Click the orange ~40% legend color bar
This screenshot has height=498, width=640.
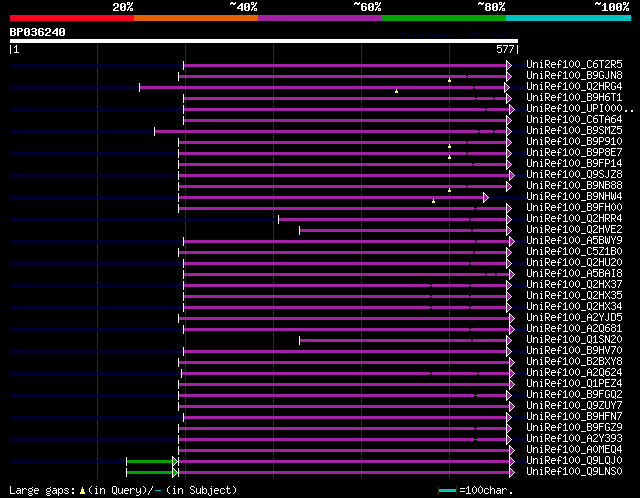(x=196, y=18)
